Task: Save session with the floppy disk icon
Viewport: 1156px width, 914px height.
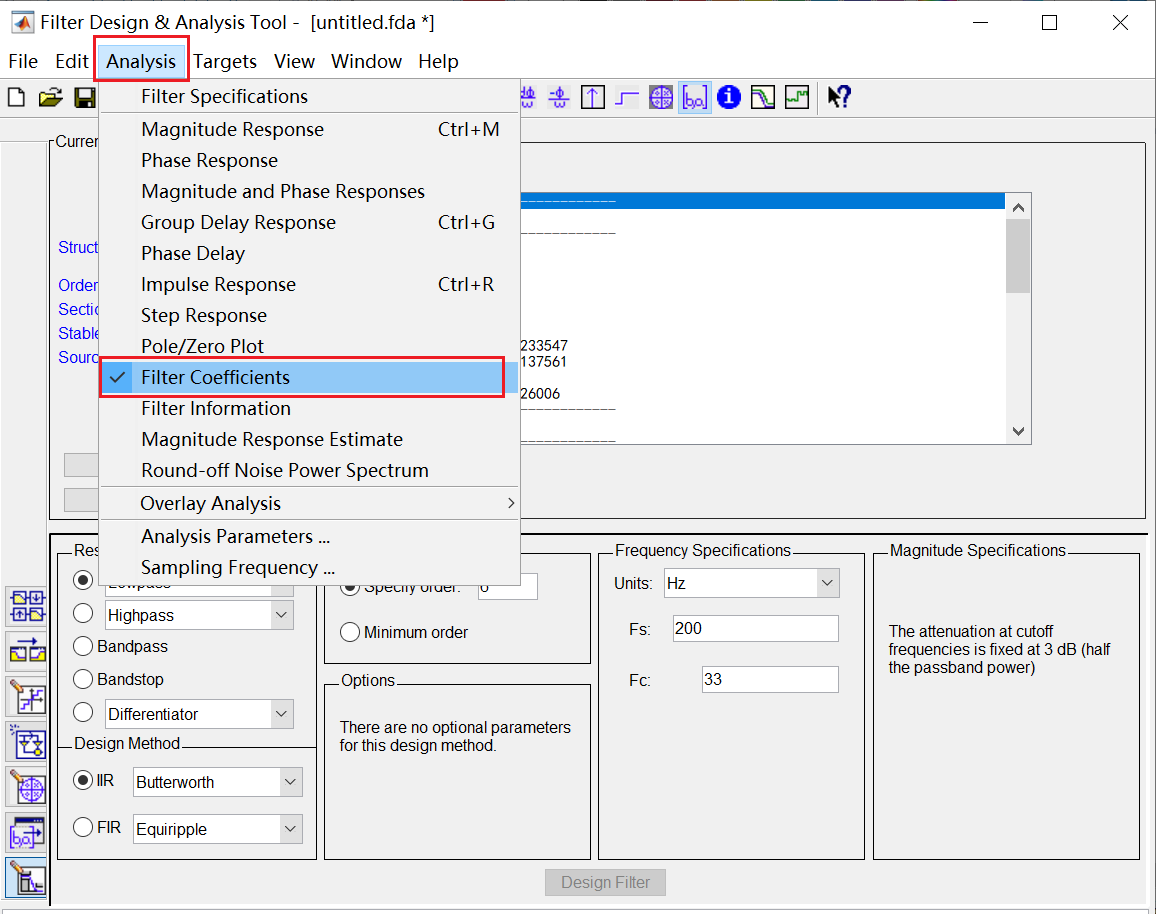Action: [x=85, y=97]
